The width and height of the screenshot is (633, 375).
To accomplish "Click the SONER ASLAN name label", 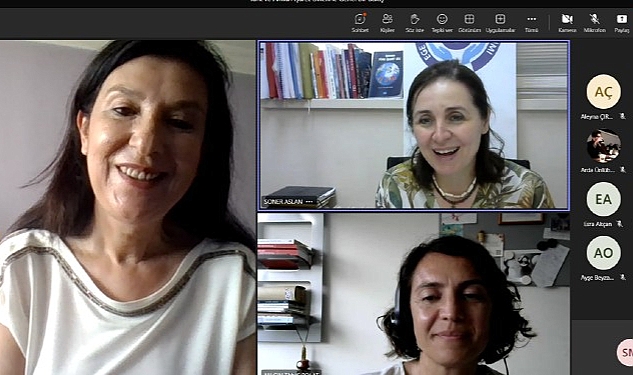I will coord(283,201).
